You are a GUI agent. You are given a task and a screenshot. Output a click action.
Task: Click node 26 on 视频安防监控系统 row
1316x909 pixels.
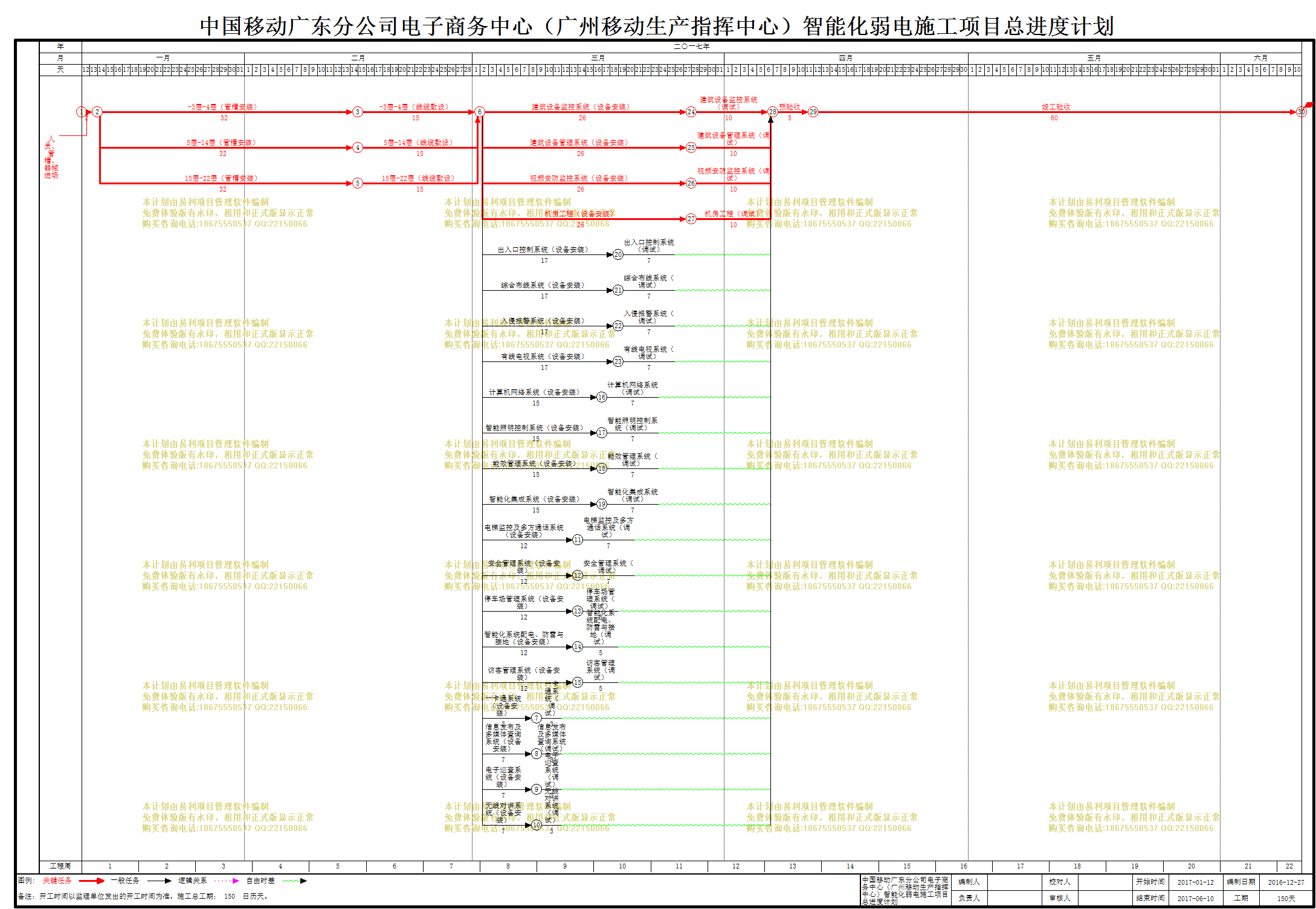click(691, 183)
